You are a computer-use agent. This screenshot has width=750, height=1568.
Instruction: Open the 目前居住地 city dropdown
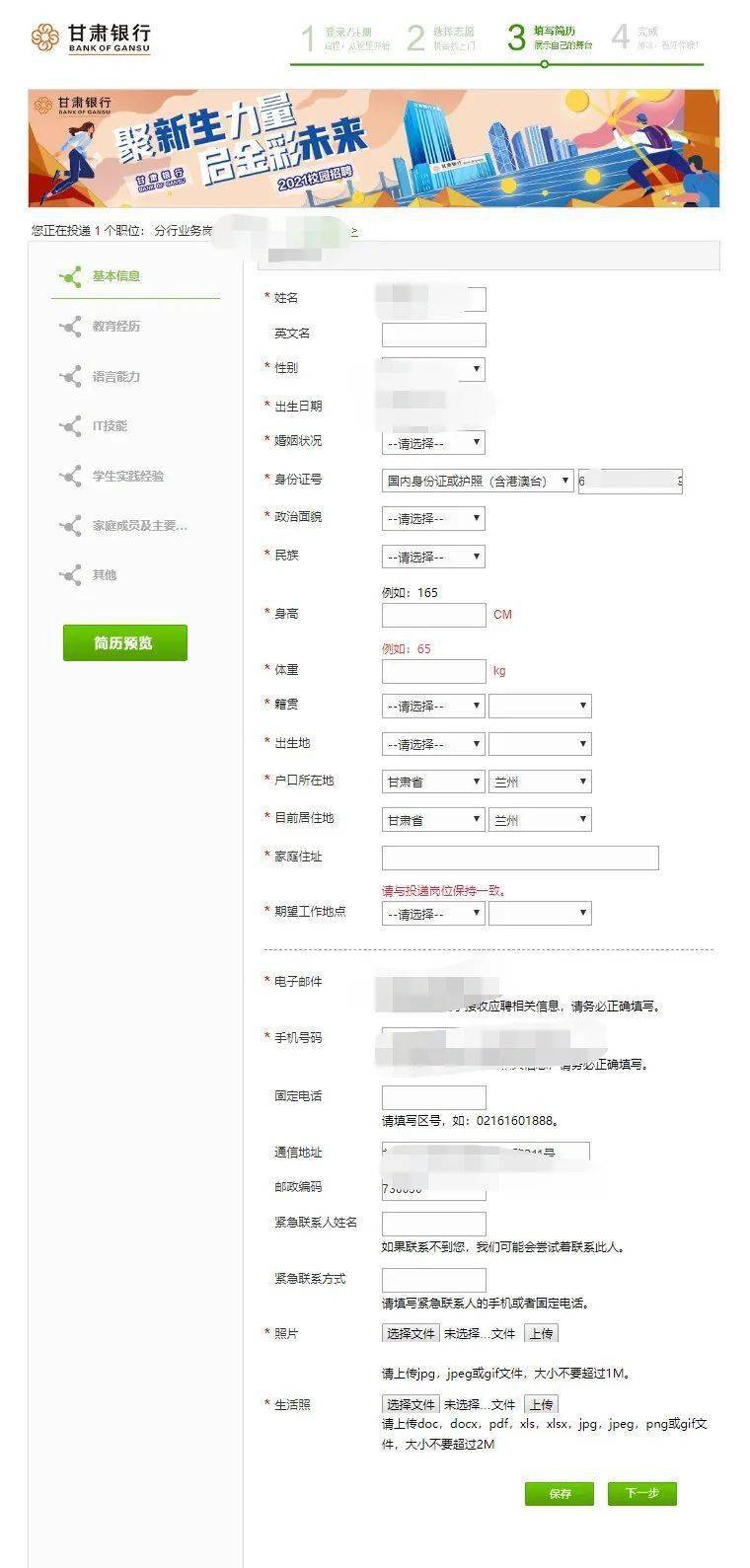click(x=540, y=819)
